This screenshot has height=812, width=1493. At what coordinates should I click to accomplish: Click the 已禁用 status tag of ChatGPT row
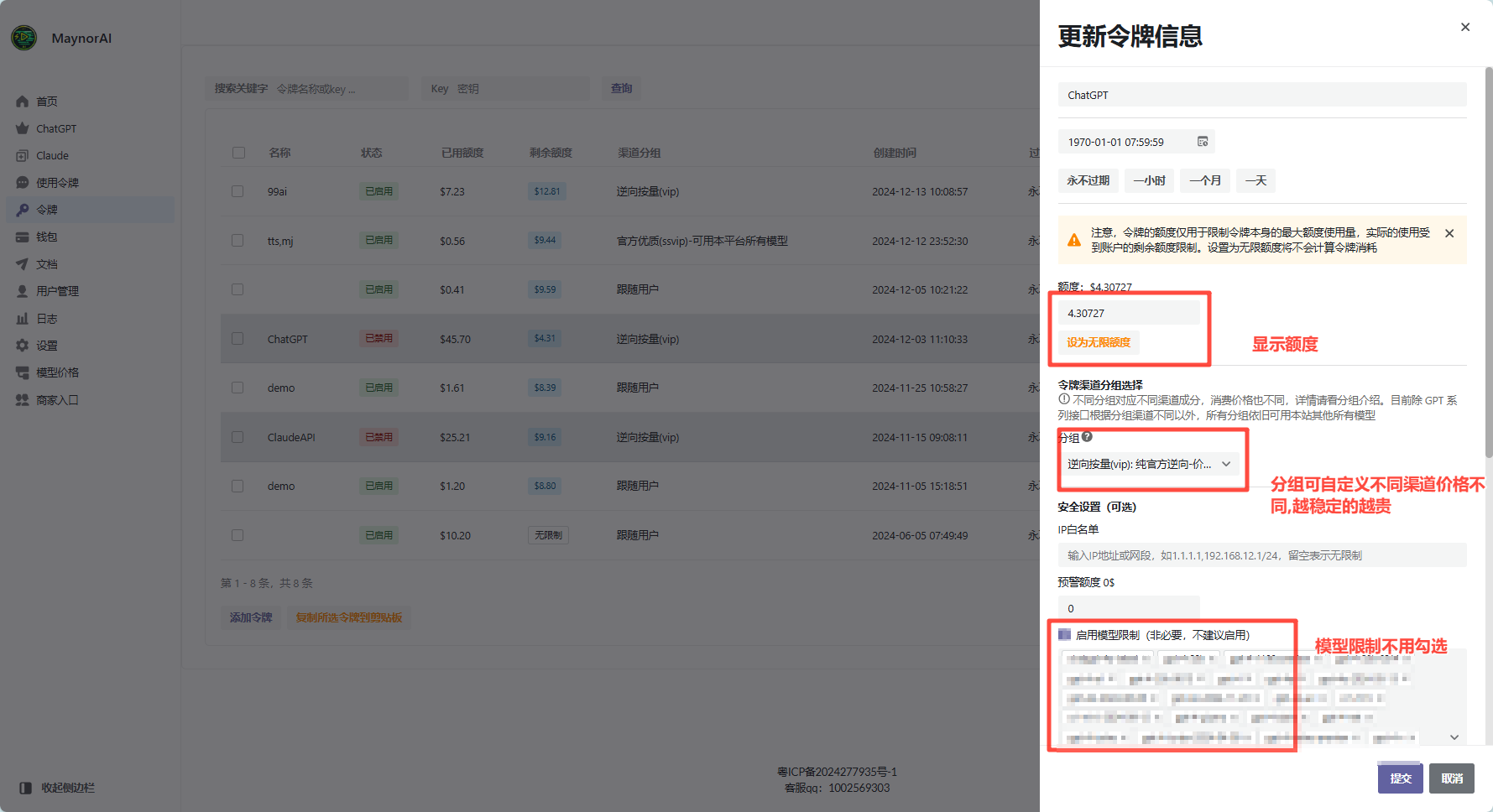378,338
